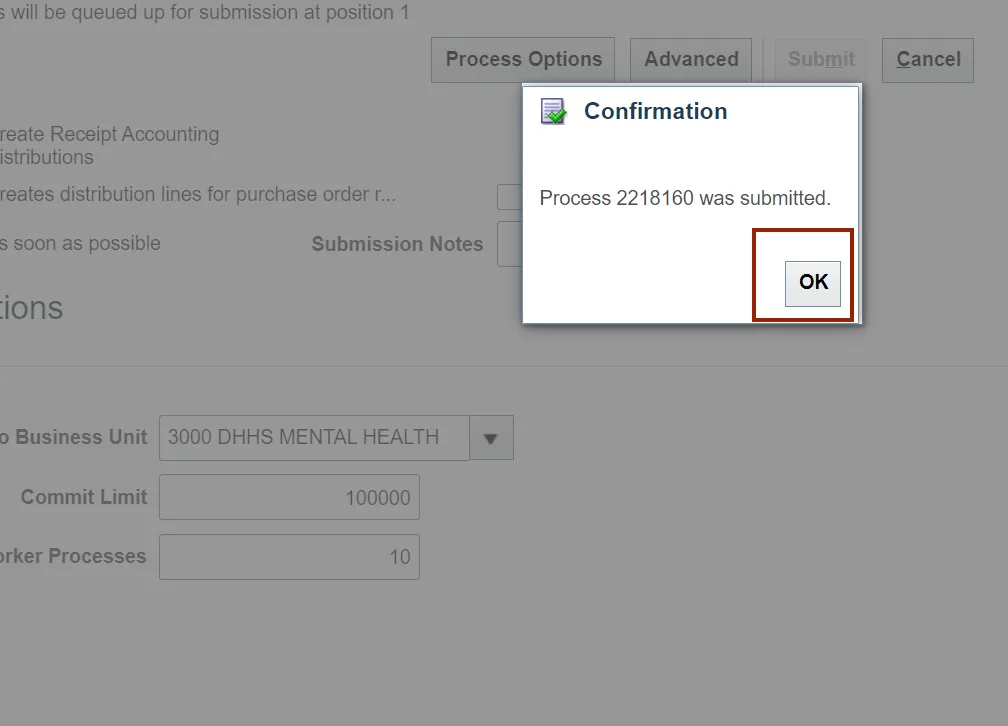Cancel the process submission

click(928, 60)
